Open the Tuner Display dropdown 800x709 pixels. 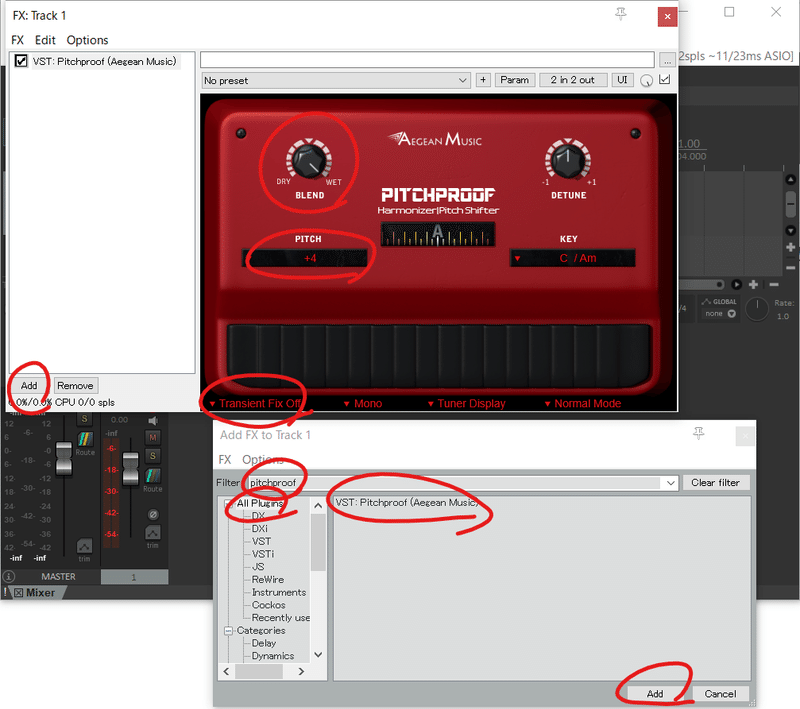pos(466,403)
